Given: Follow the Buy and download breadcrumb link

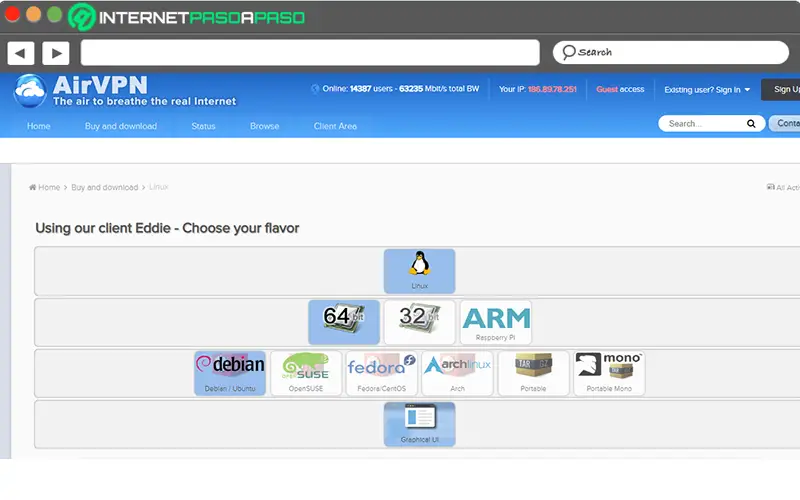Looking at the screenshot, I should coord(105,187).
